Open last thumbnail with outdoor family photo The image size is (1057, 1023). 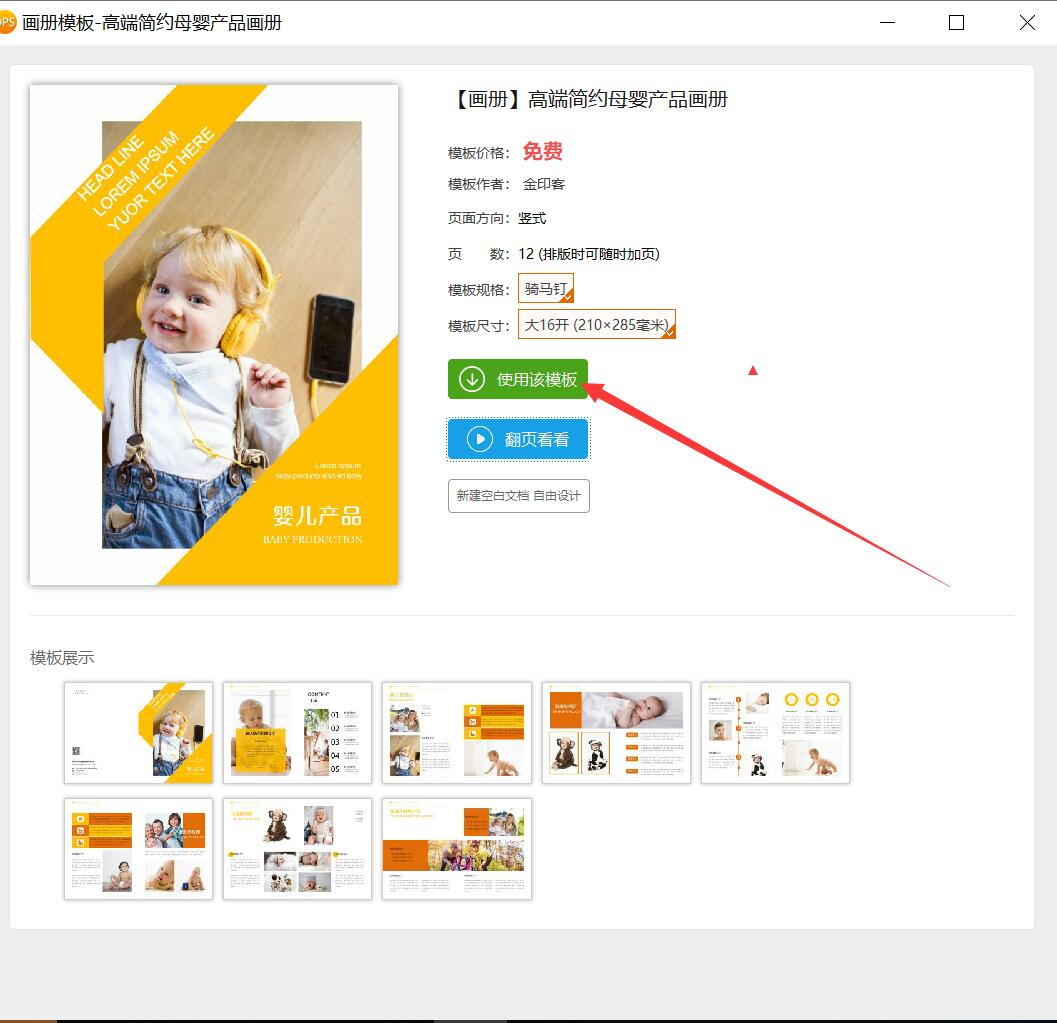[x=457, y=849]
